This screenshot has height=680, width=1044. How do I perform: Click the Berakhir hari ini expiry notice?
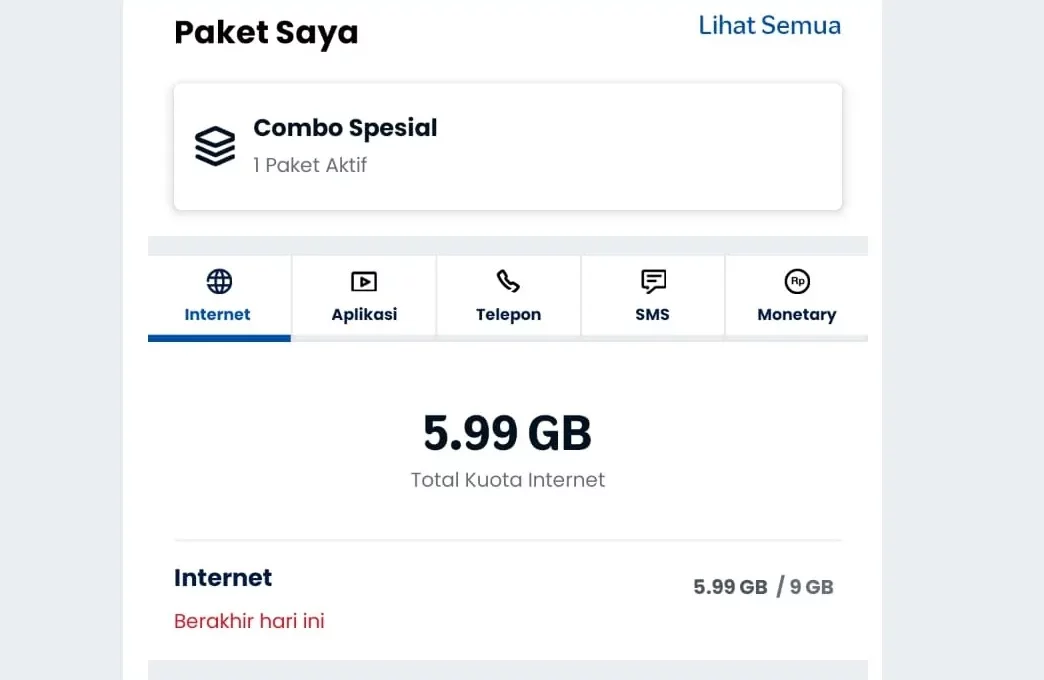tap(249, 621)
